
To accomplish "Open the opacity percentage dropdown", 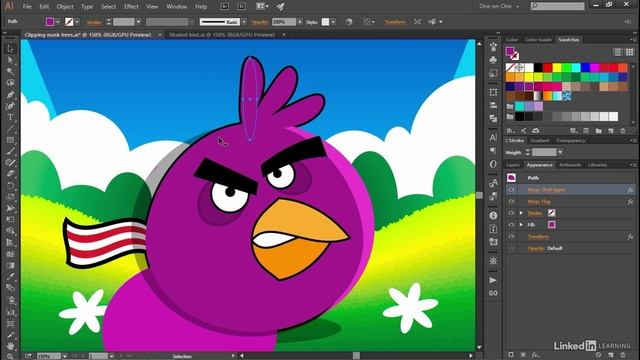I will pyautogui.click(x=300, y=22).
